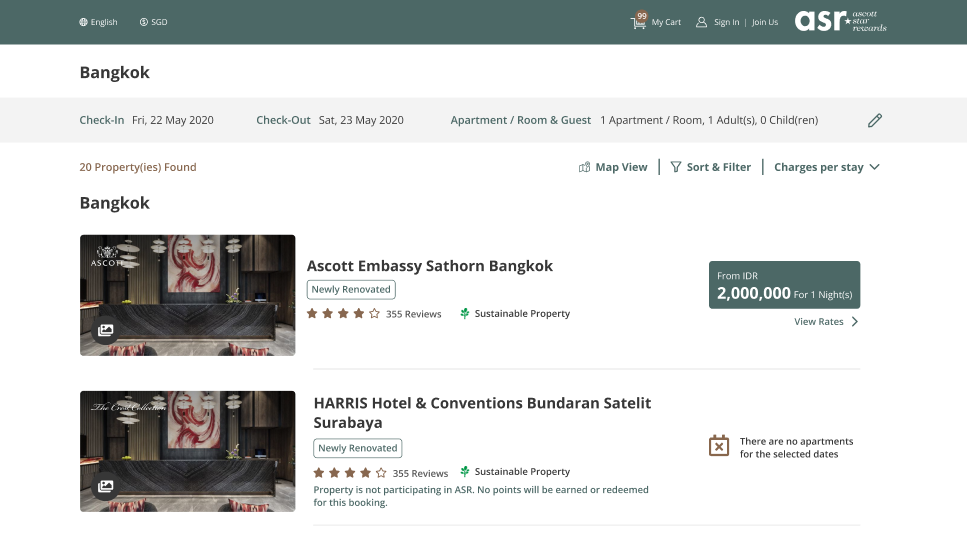
Task: Open the My Cart shopping cart icon
Action: (x=638, y=22)
